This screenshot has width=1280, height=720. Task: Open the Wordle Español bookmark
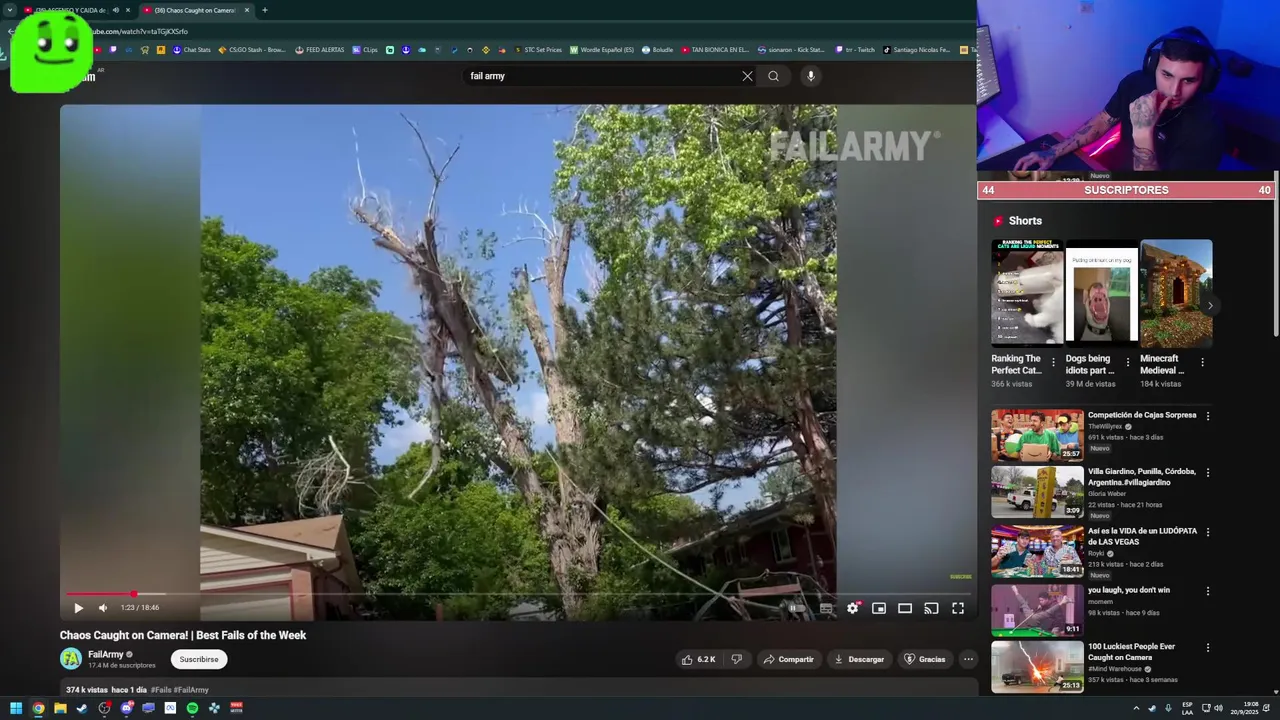tap(602, 50)
